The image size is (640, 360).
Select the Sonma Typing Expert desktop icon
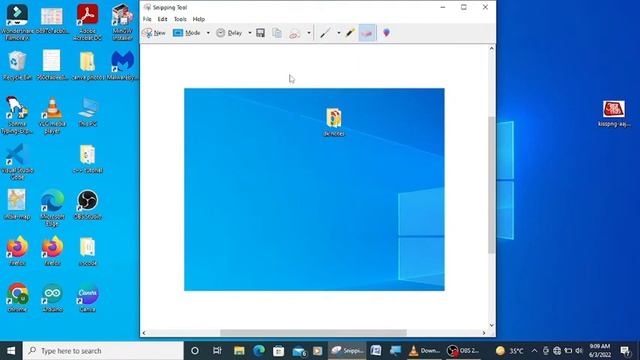17,115
